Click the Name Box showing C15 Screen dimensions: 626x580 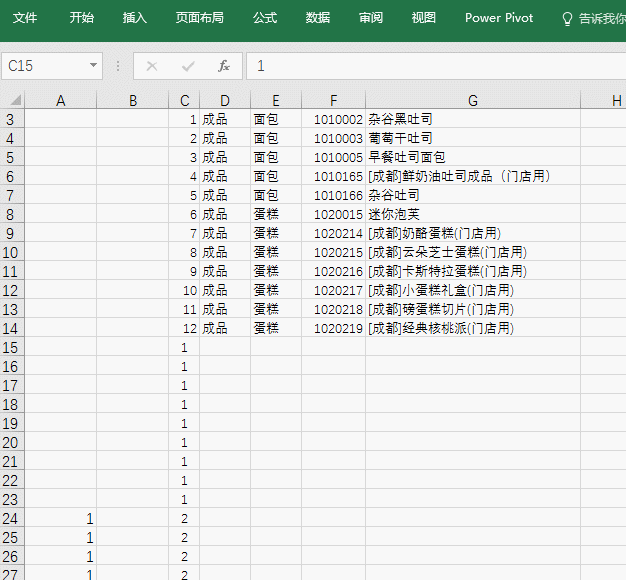tap(44, 66)
